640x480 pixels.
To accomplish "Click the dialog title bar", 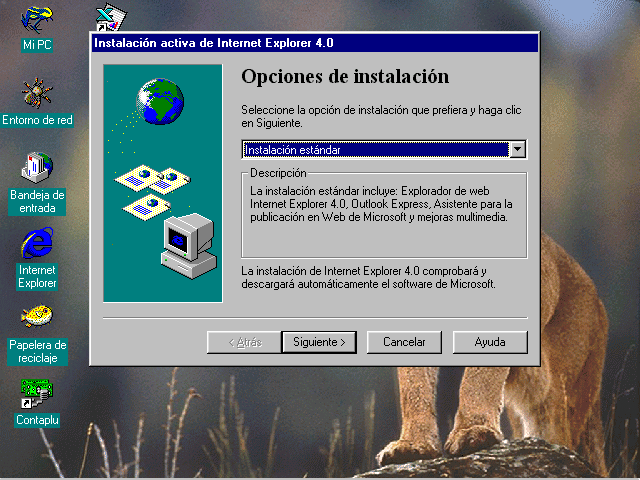I will 315,43.
